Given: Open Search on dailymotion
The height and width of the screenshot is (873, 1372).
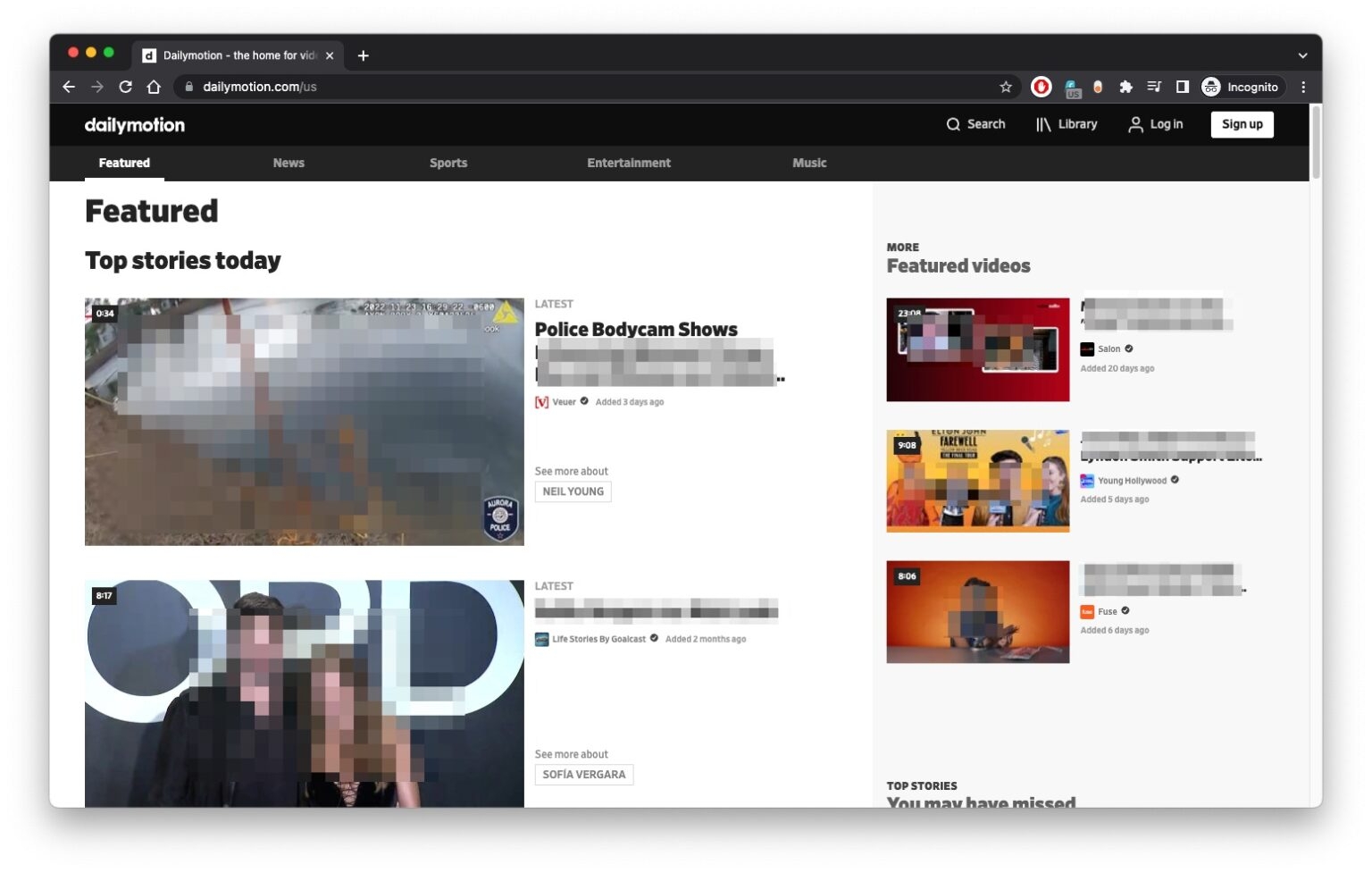Looking at the screenshot, I should [975, 124].
